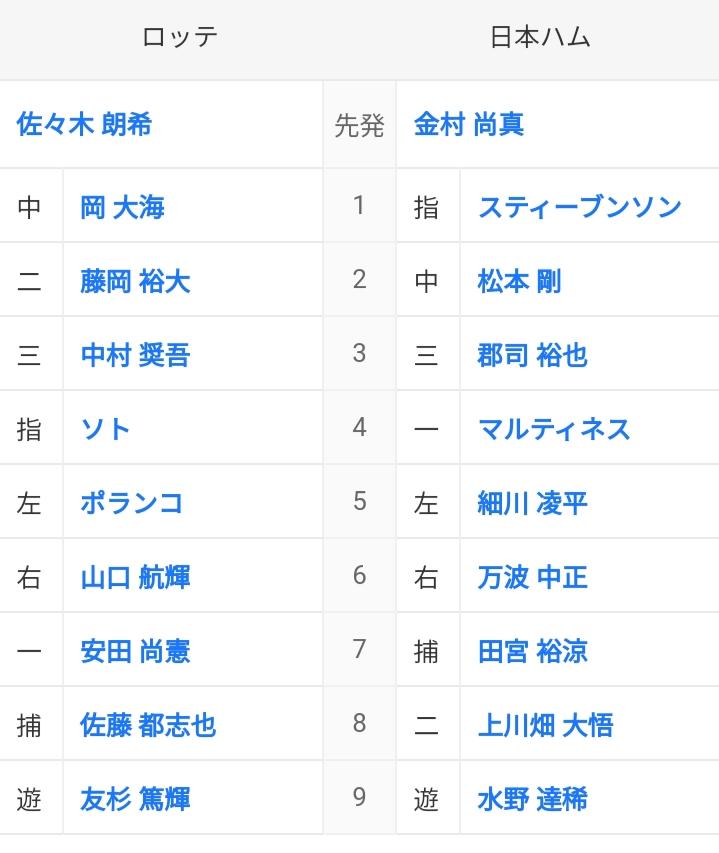Click 中村 奨吾 player name
The image size is (719, 853).
(x=135, y=355)
